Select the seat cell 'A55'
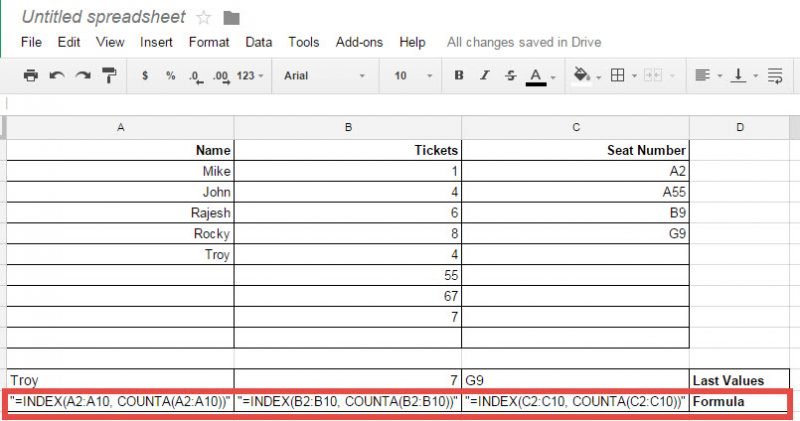This screenshot has width=800, height=421. coord(576,192)
